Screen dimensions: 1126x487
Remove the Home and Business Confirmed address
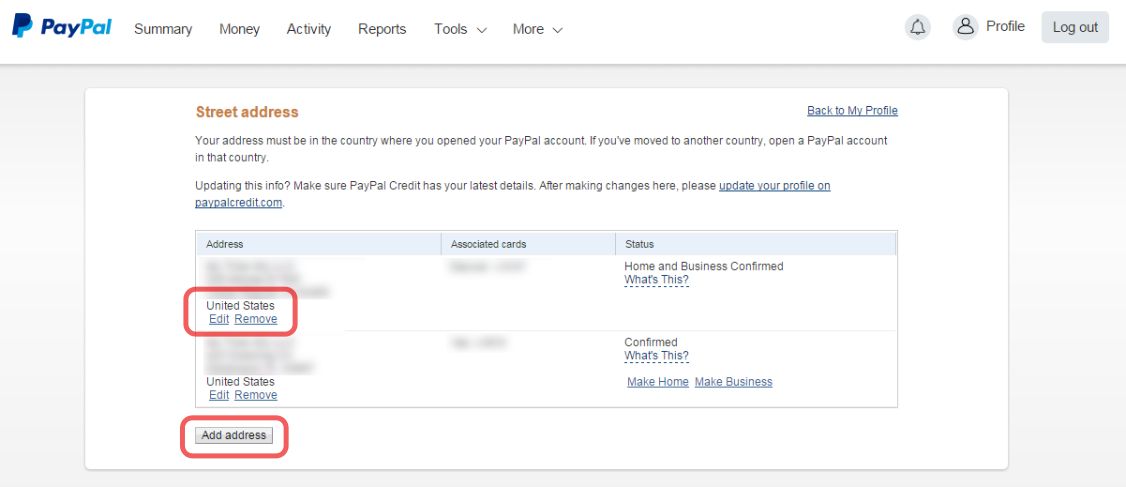click(256, 319)
